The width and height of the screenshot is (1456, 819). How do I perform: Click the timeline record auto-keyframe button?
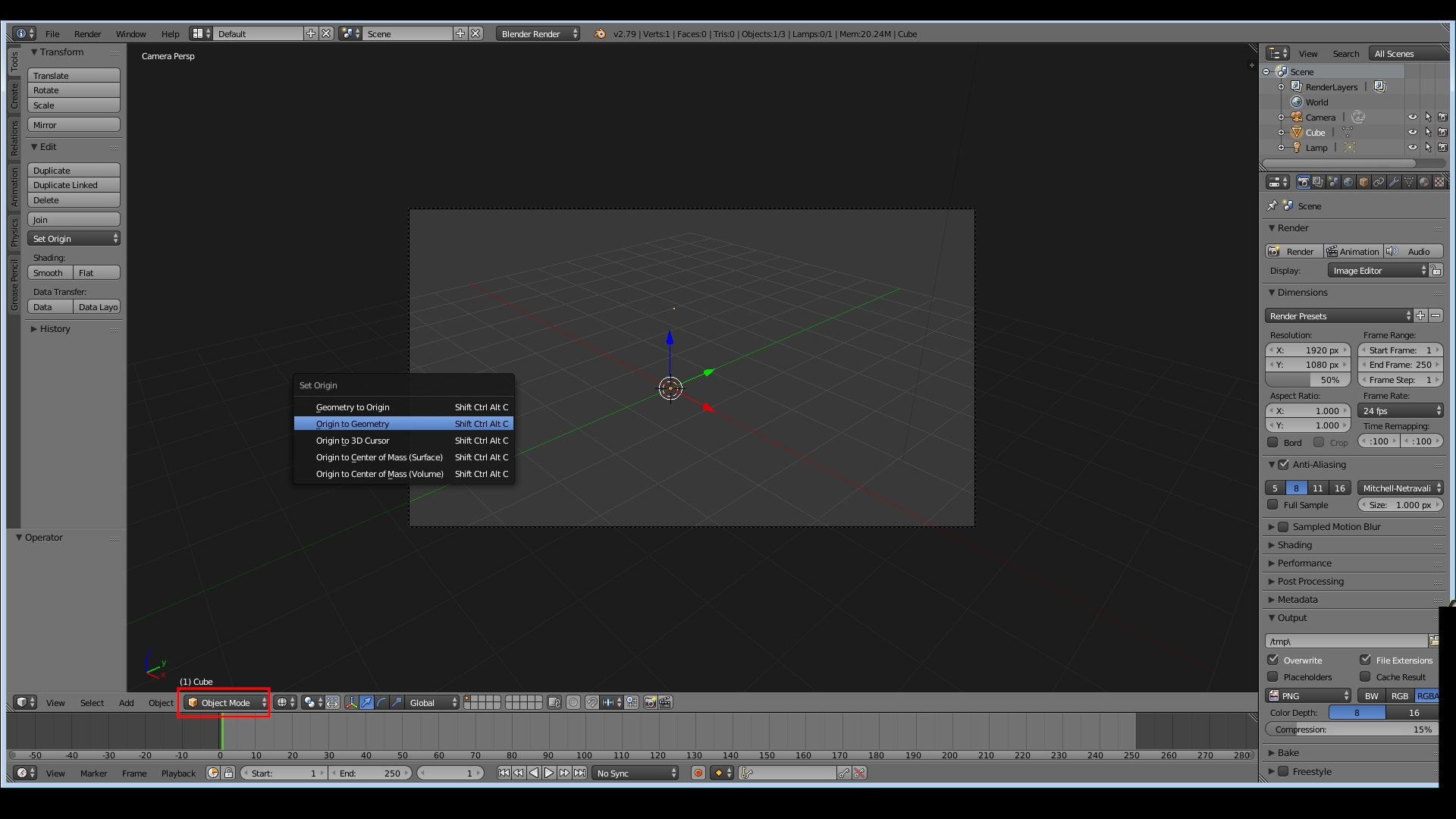(x=698, y=773)
